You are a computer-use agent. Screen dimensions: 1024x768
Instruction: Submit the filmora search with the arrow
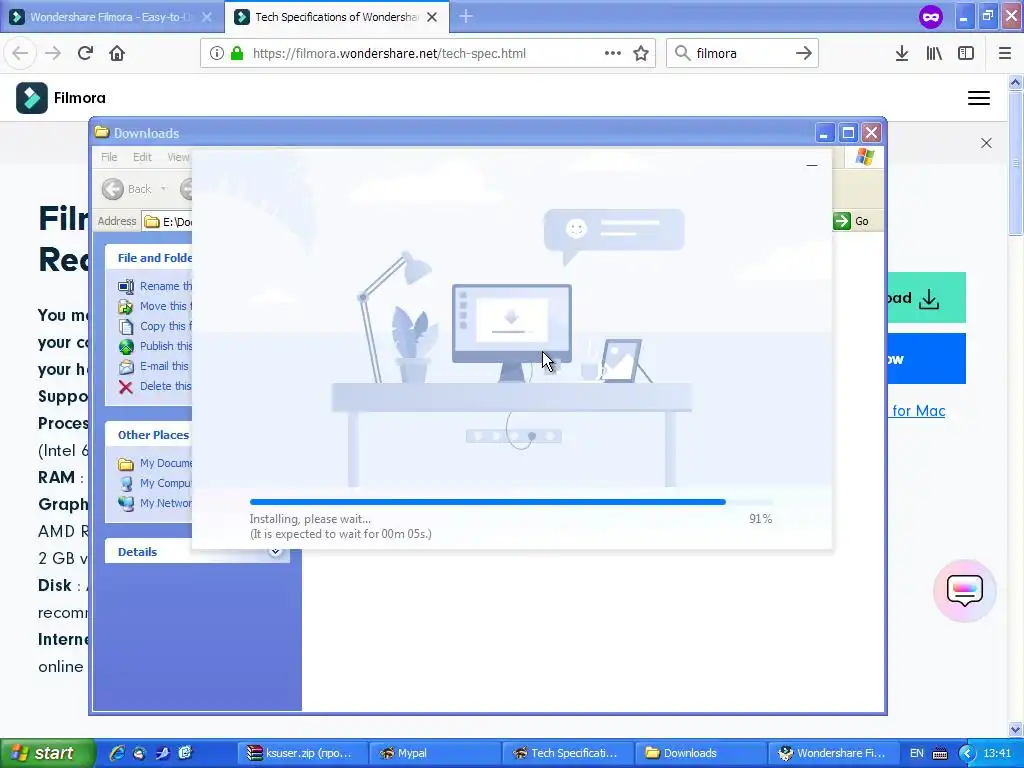coord(804,53)
